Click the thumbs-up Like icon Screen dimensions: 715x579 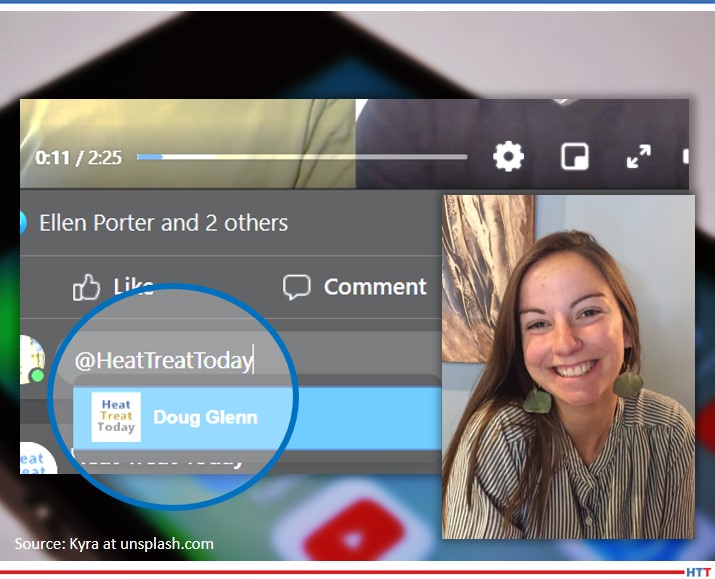coord(88,288)
